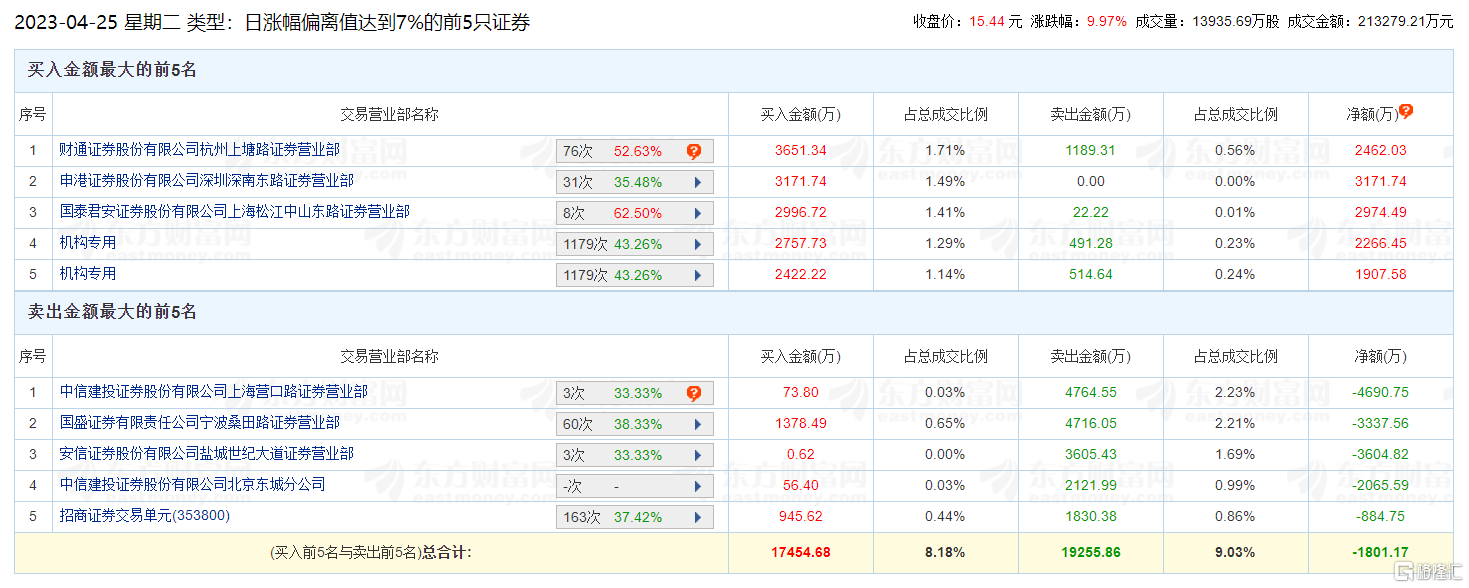Open 国泰君安证券上海松江中山东路营业部 link
This screenshot has width=1469, height=588.
point(235,212)
